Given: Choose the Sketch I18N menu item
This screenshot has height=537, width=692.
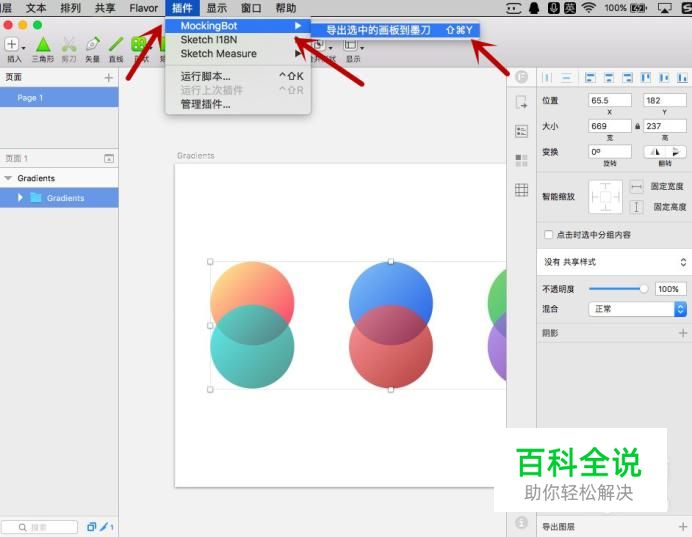Looking at the screenshot, I should (238, 40).
